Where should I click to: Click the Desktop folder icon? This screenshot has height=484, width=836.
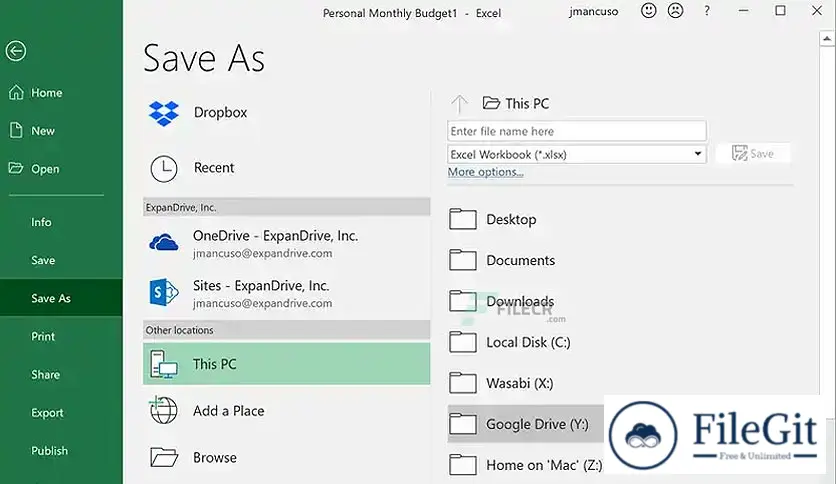pyautogui.click(x=463, y=219)
